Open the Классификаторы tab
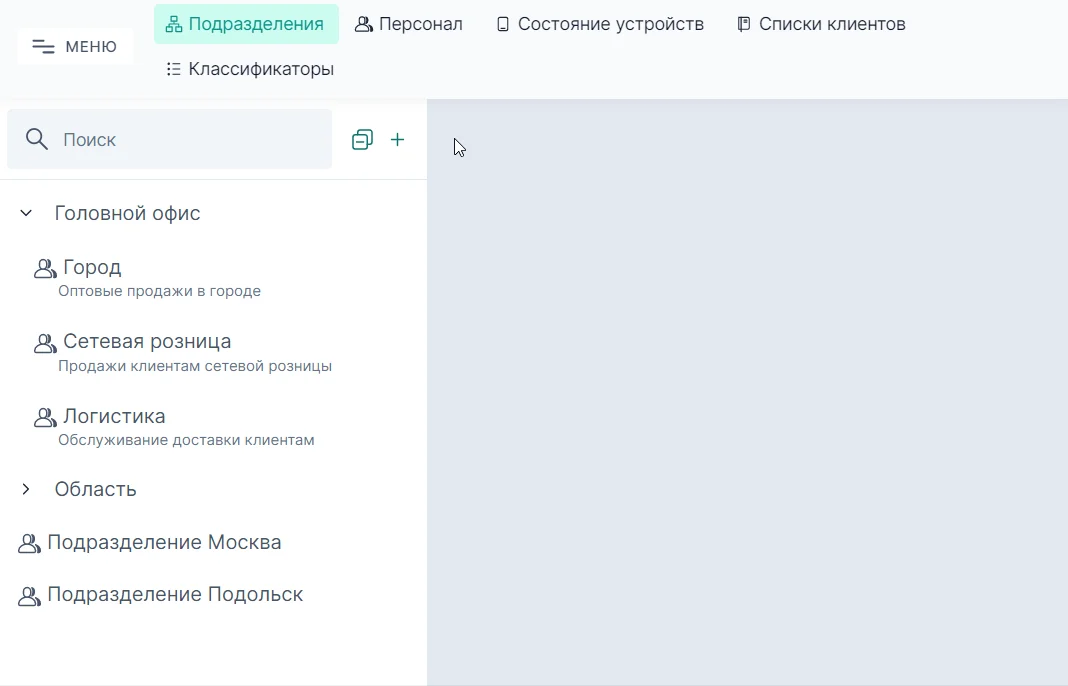Viewport: 1068px width, 686px height. click(249, 68)
